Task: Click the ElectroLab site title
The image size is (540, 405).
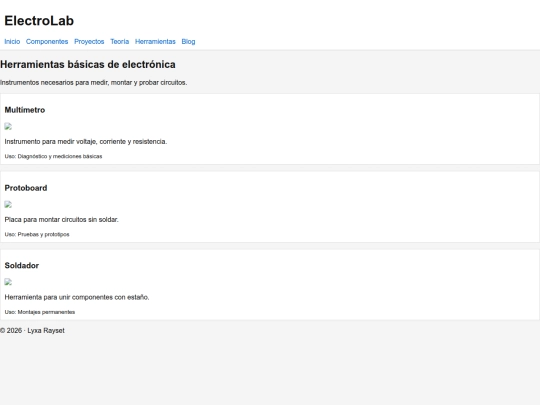Action: pos(39,21)
